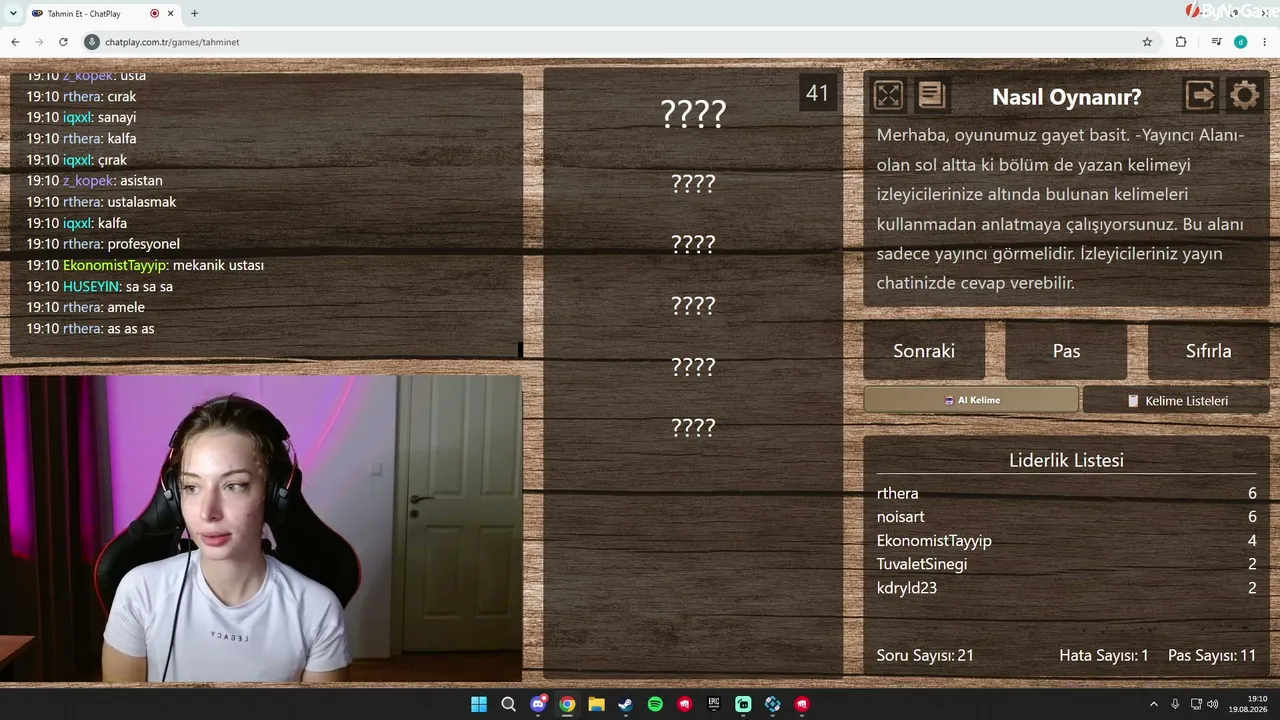
Task: Launch Steam from the taskbar
Action: pyautogui.click(x=626, y=704)
